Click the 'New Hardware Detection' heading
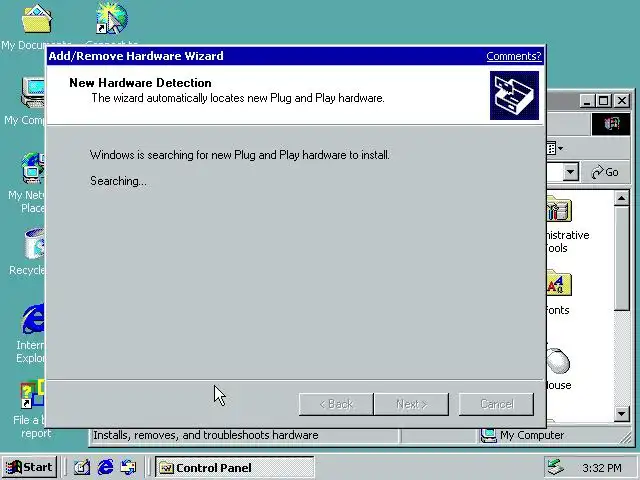The height and width of the screenshot is (480, 640). [140, 83]
